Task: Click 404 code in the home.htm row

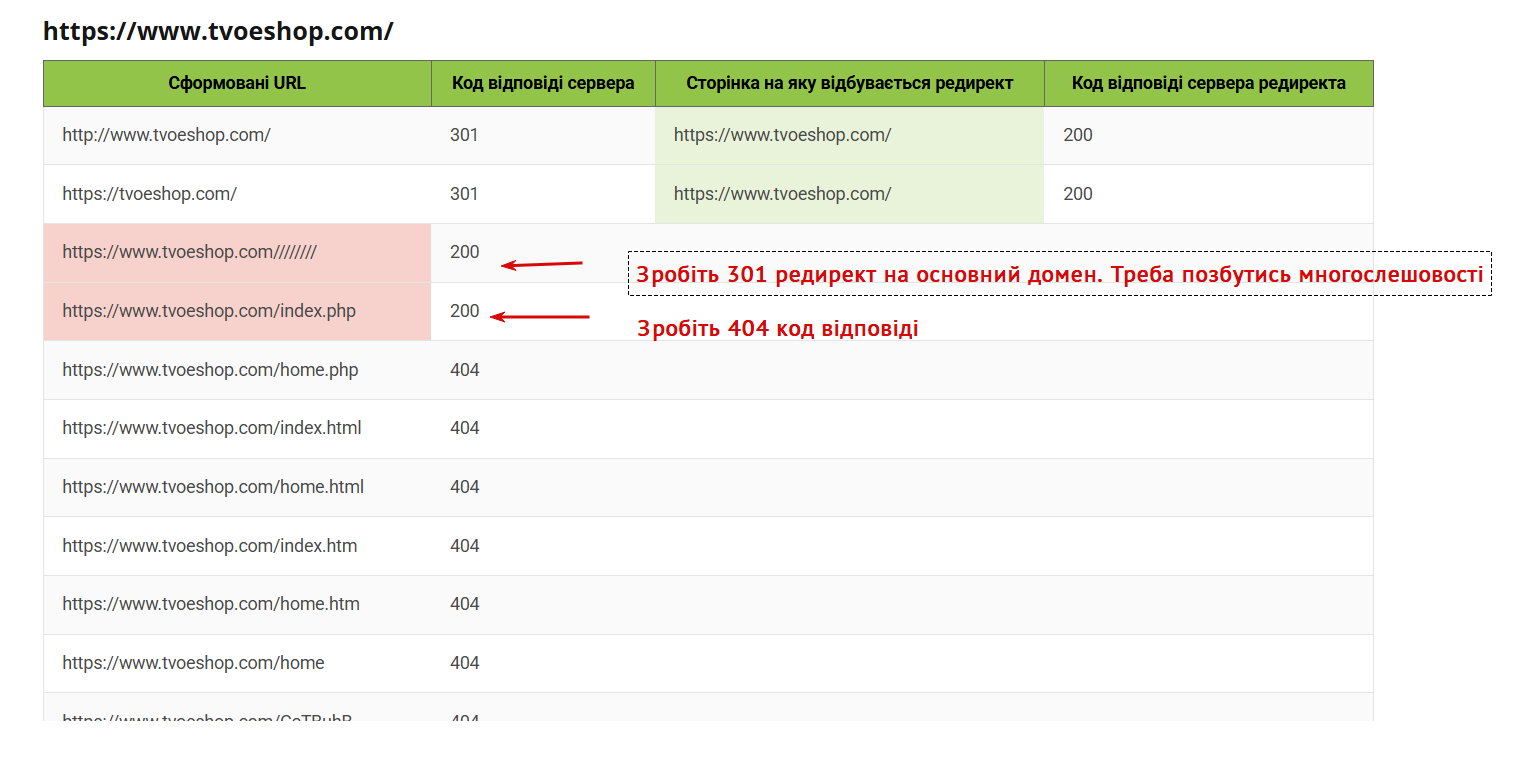Action: (x=465, y=604)
